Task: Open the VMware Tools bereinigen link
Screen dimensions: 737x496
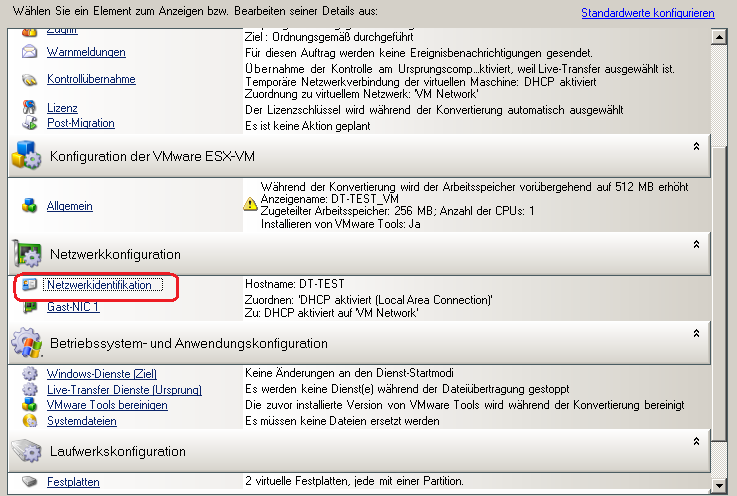Action: click(x=107, y=405)
